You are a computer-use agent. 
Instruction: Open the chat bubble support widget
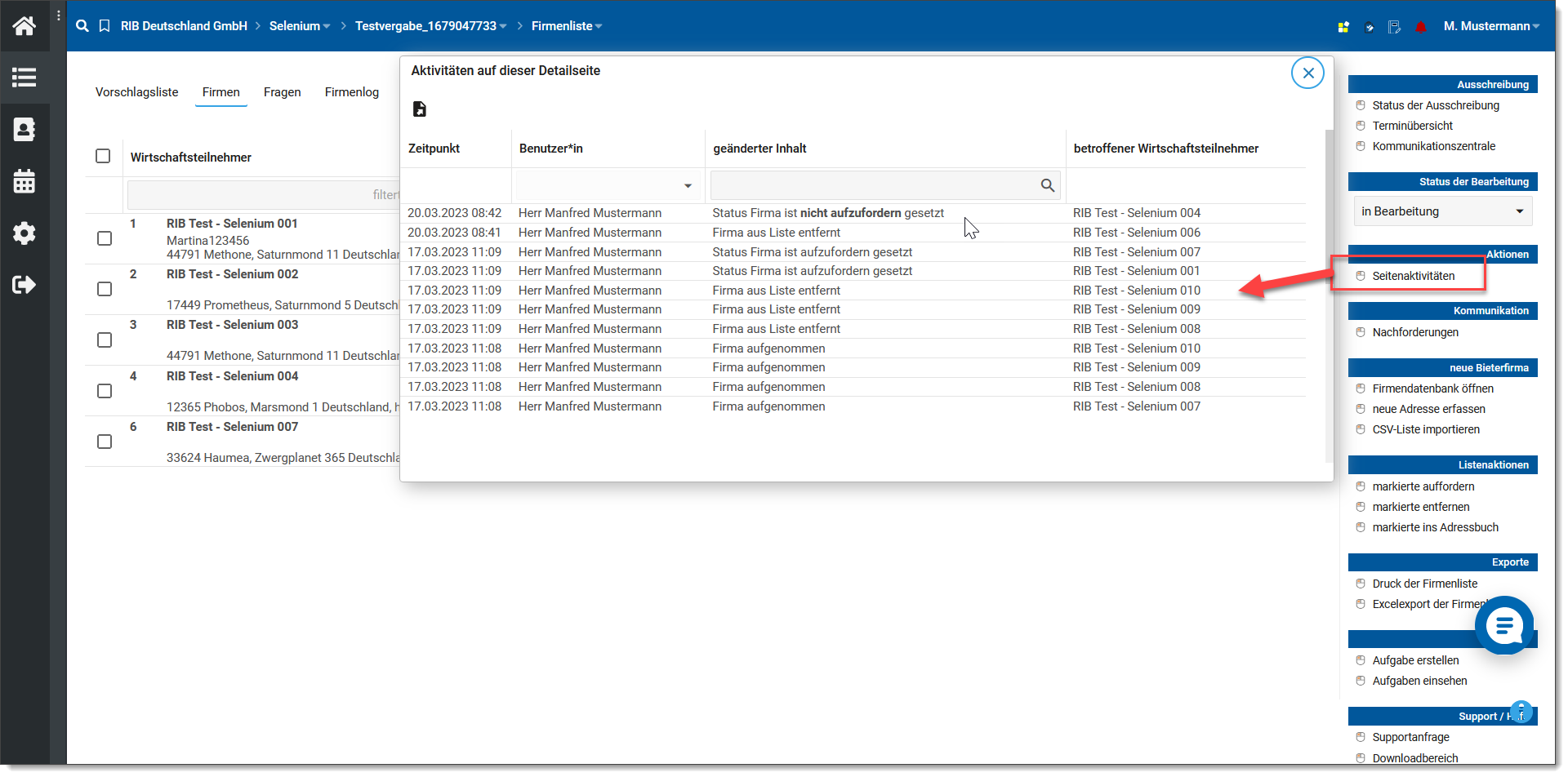[x=1504, y=625]
